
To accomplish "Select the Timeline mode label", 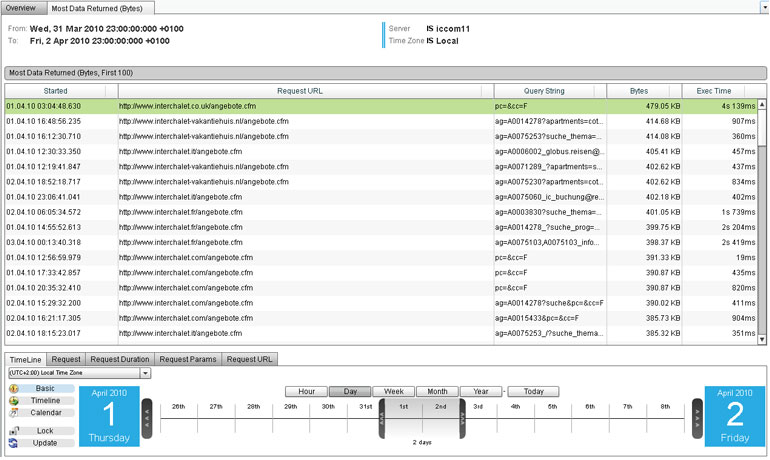I will 45,401.
